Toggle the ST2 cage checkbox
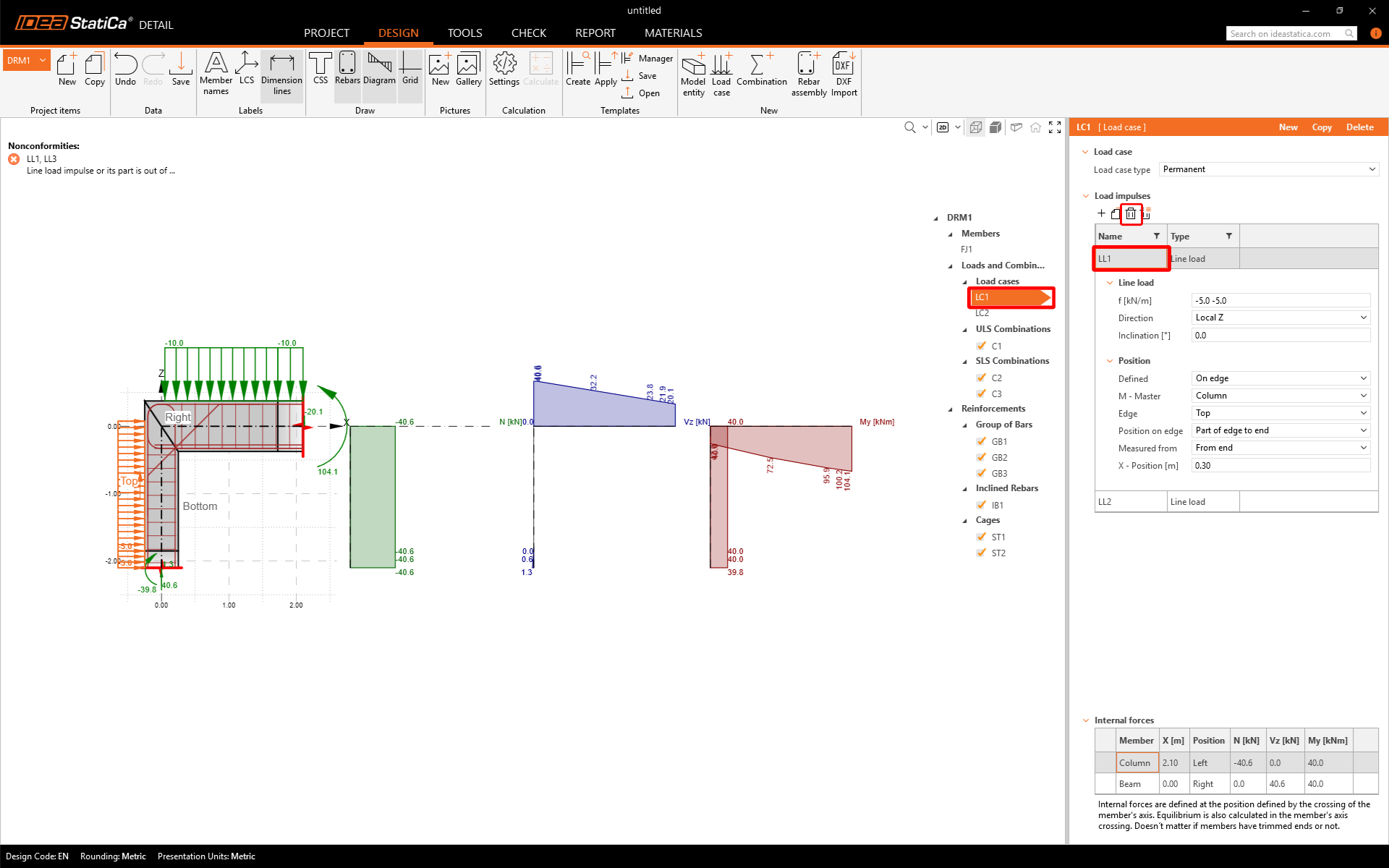The image size is (1389, 868). (982, 553)
